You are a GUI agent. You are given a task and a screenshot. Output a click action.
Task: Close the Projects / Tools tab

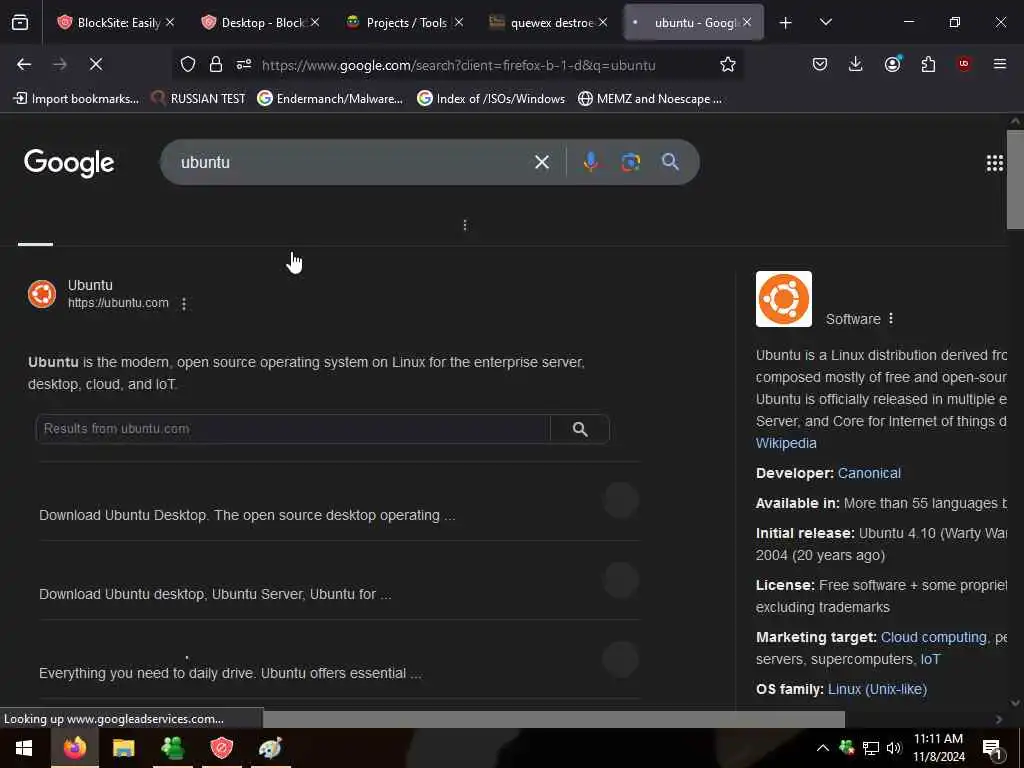[x=458, y=23]
